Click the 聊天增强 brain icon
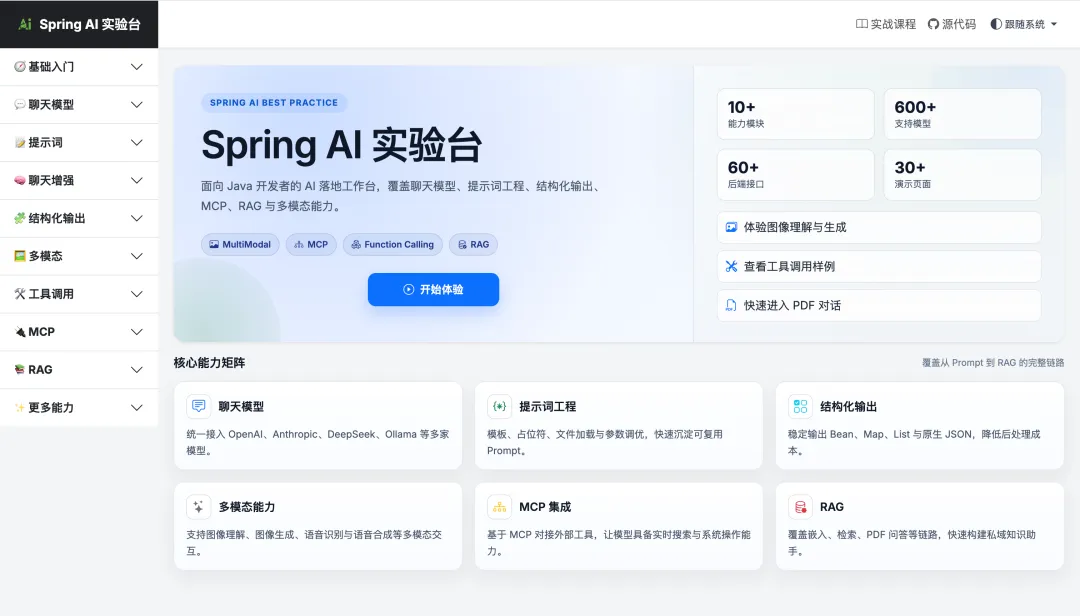 [20, 181]
